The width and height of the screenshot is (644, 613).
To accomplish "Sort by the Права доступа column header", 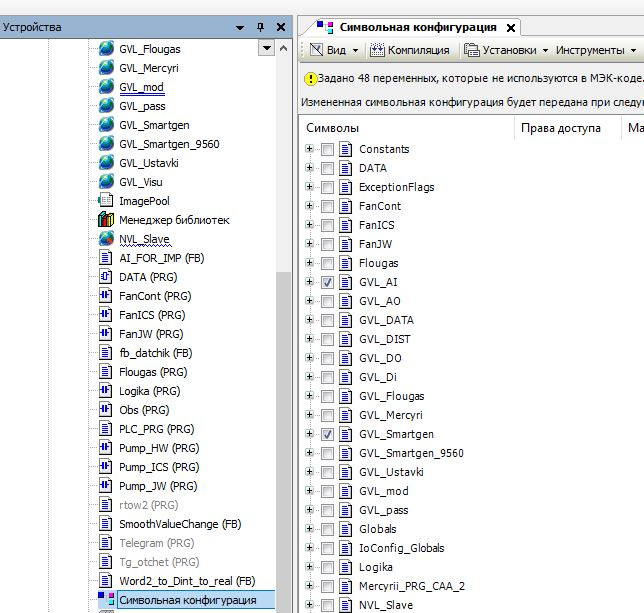I will [x=559, y=128].
